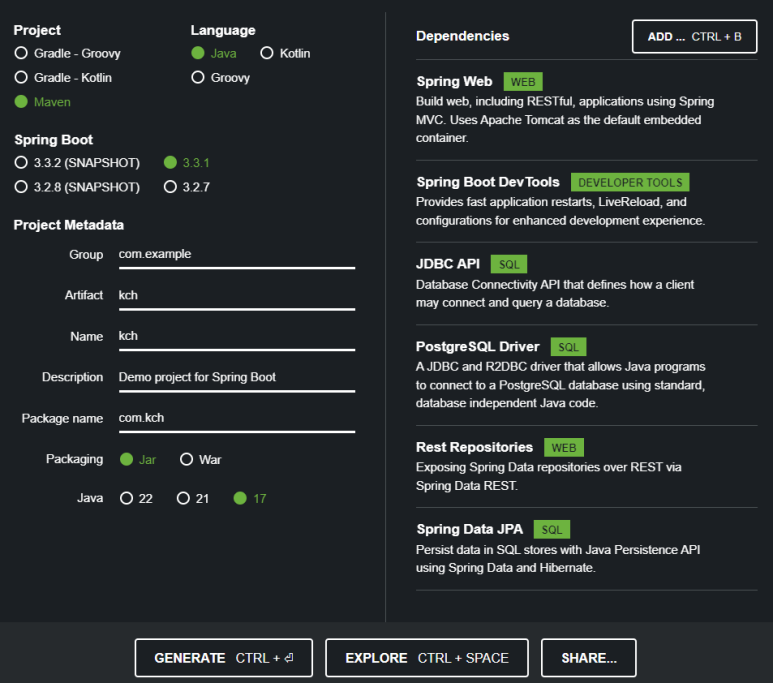Open the ADD dependencies dialog
The width and height of the screenshot is (773, 683).
pos(695,36)
